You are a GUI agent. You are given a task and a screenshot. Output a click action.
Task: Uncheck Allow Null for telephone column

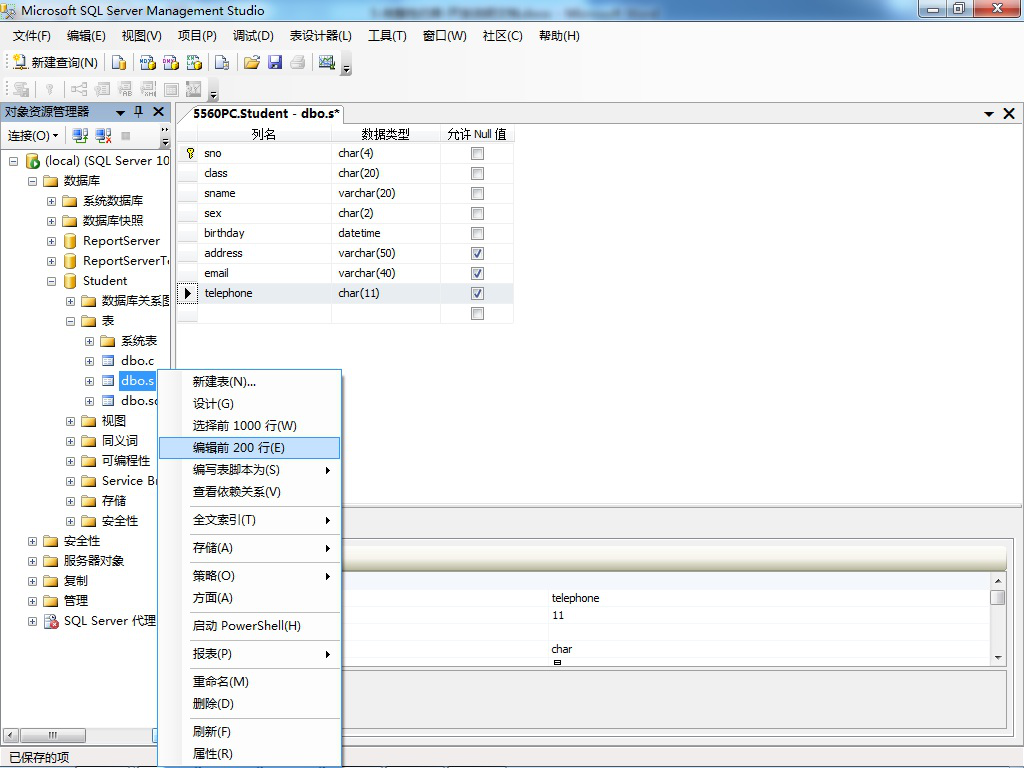[477, 293]
